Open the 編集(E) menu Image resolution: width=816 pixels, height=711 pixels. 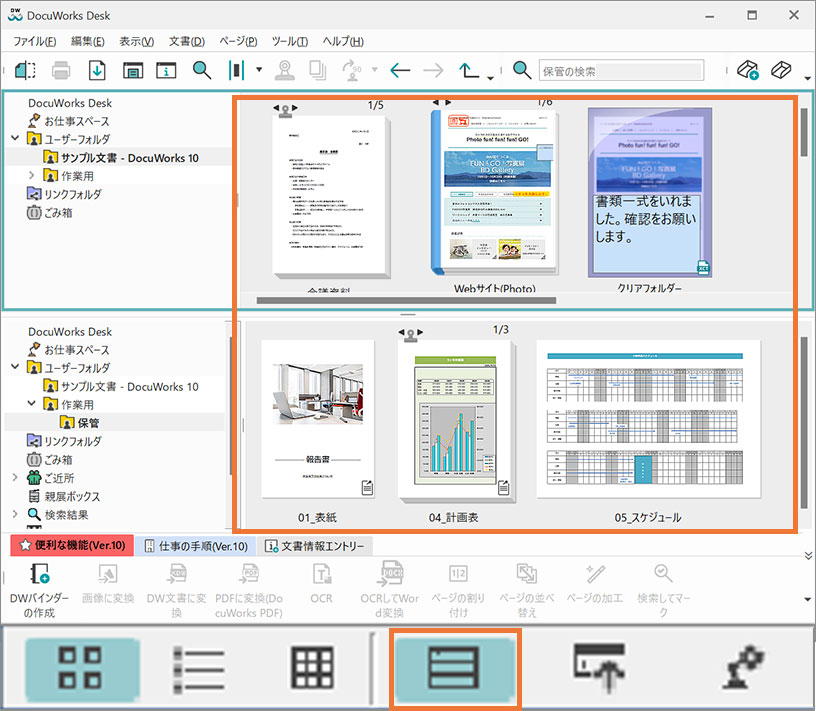(87, 41)
